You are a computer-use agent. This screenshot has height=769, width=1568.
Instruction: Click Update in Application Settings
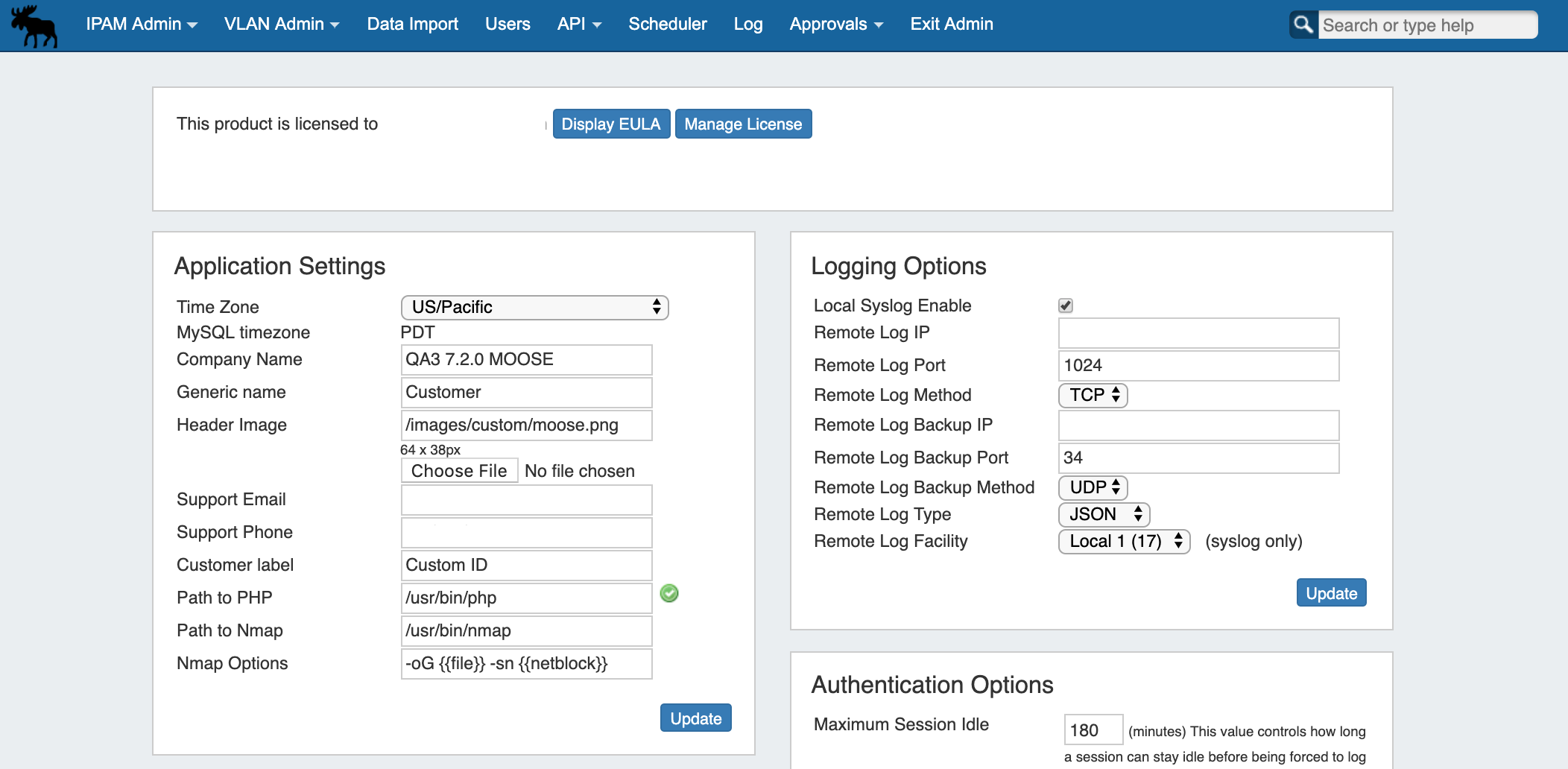point(695,718)
